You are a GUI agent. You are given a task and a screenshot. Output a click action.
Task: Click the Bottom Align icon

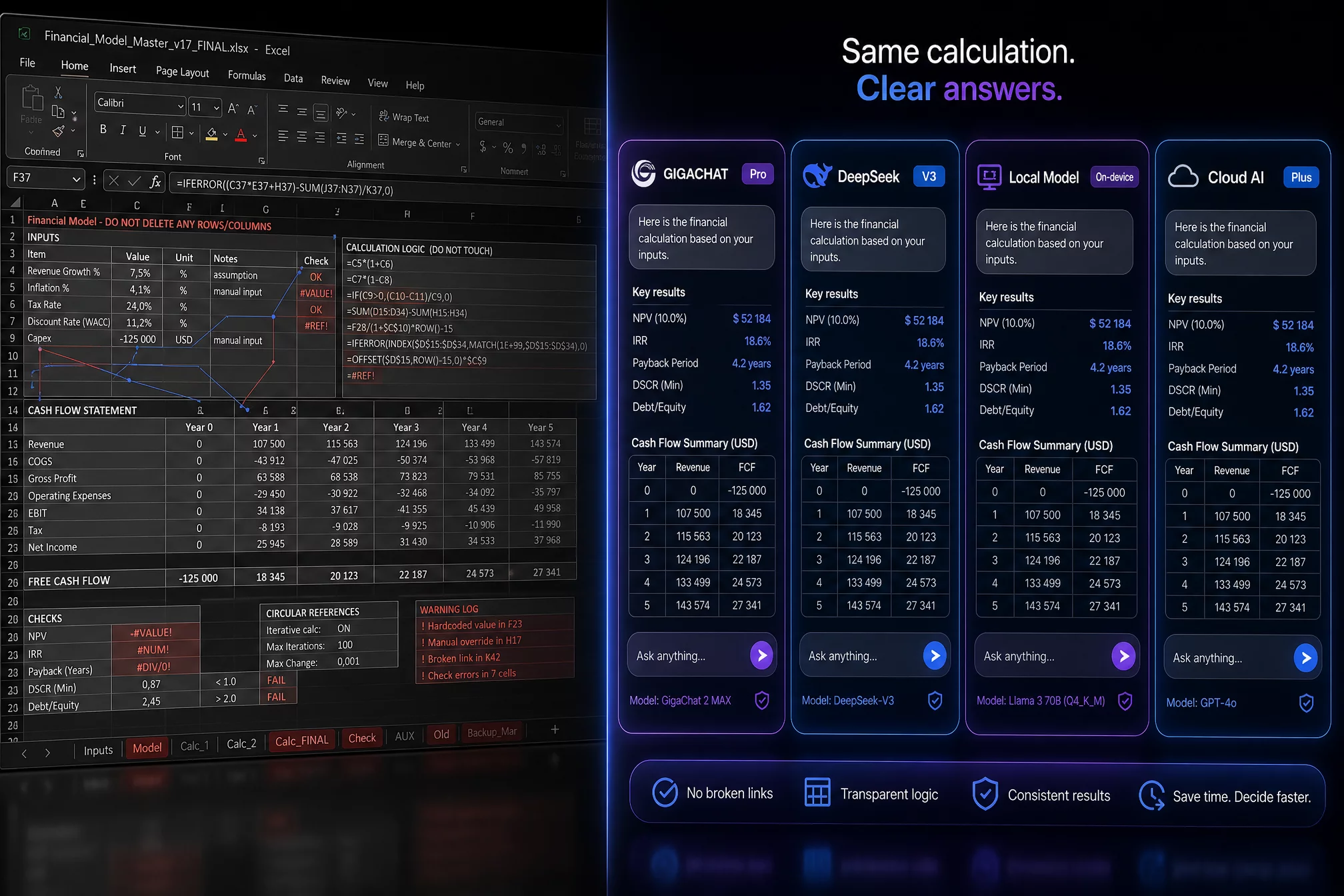(321, 113)
